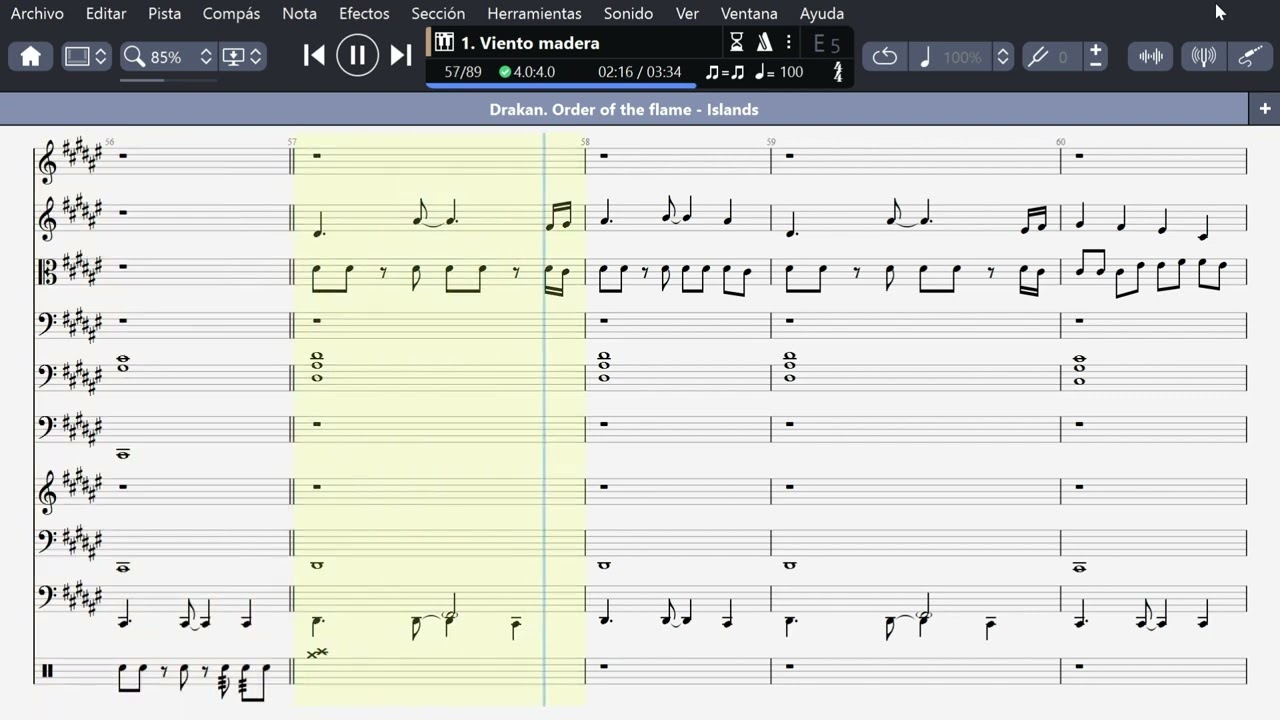The image size is (1280, 720).
Task: Open the Editar menu
Action: [106, 13]
